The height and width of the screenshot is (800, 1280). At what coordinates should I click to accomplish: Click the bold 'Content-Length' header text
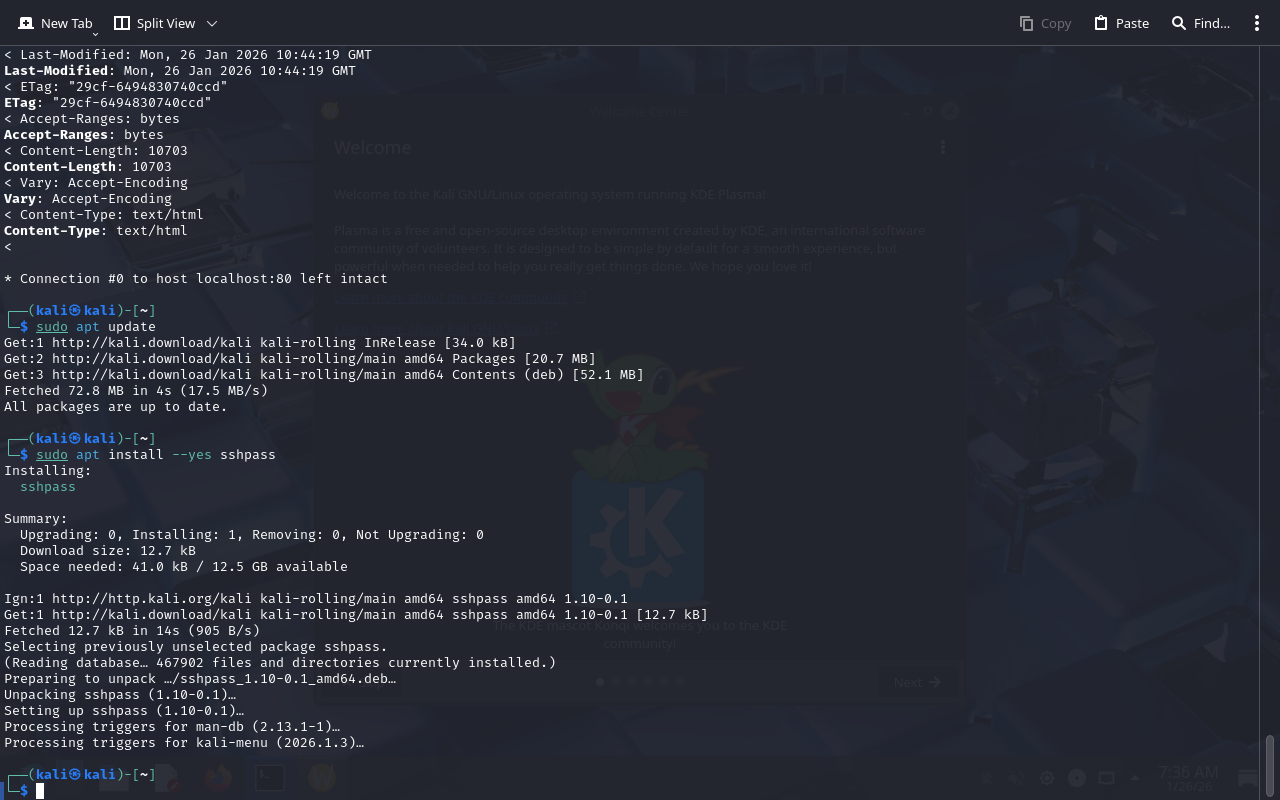(x=64, y=167)
